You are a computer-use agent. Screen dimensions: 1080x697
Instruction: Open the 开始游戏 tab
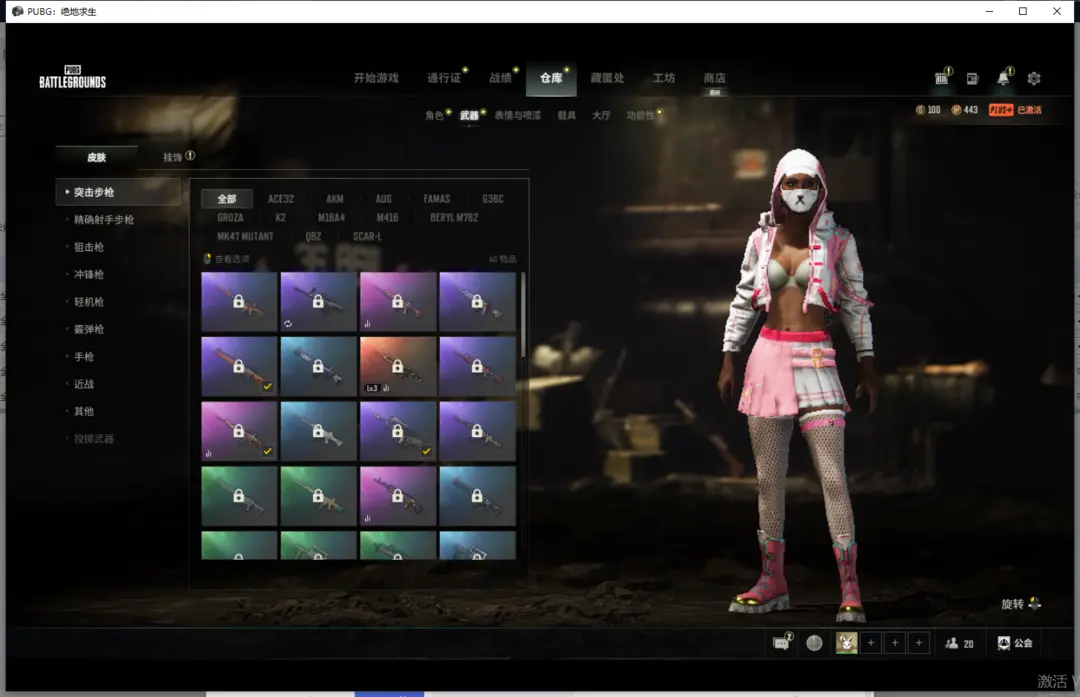376,78
